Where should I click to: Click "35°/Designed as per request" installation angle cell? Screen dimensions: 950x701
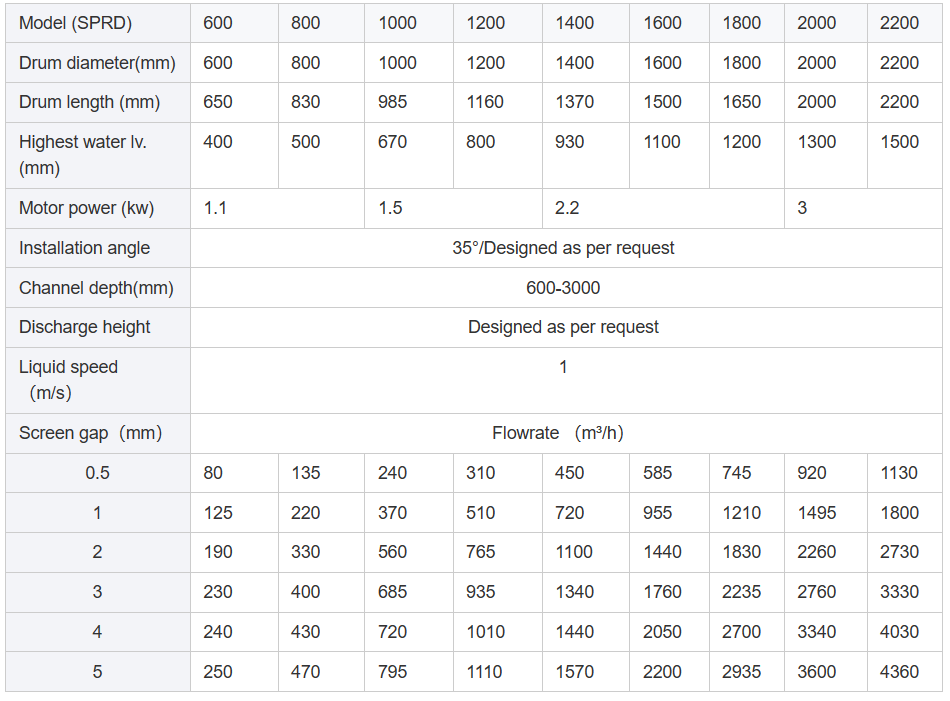click(x=563, y=248)
